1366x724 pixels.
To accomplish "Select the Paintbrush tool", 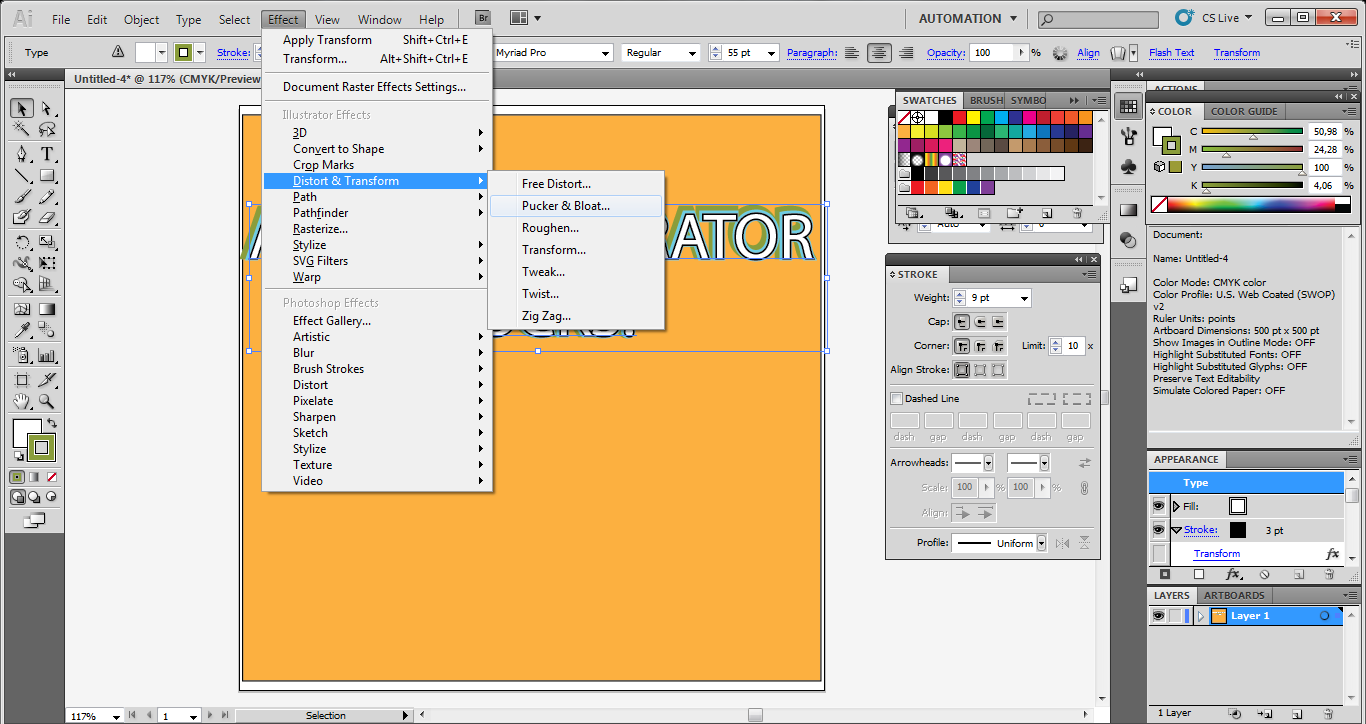I will 22,196.
